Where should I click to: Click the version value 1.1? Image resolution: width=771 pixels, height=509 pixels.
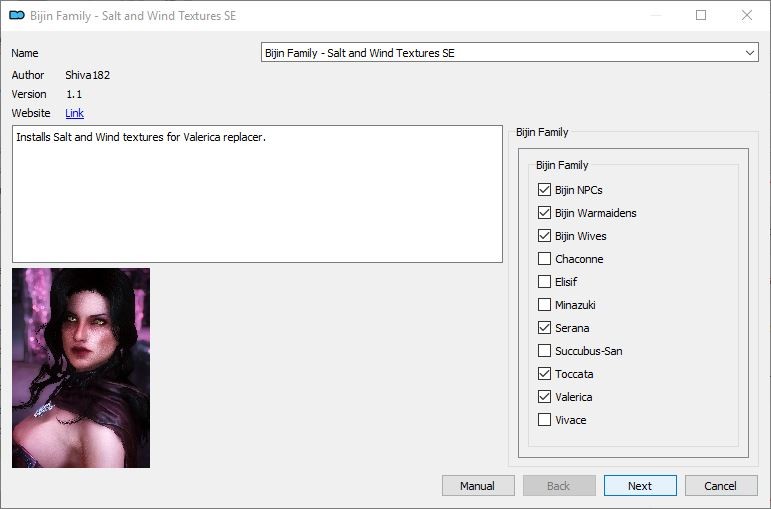click(74, 94)
